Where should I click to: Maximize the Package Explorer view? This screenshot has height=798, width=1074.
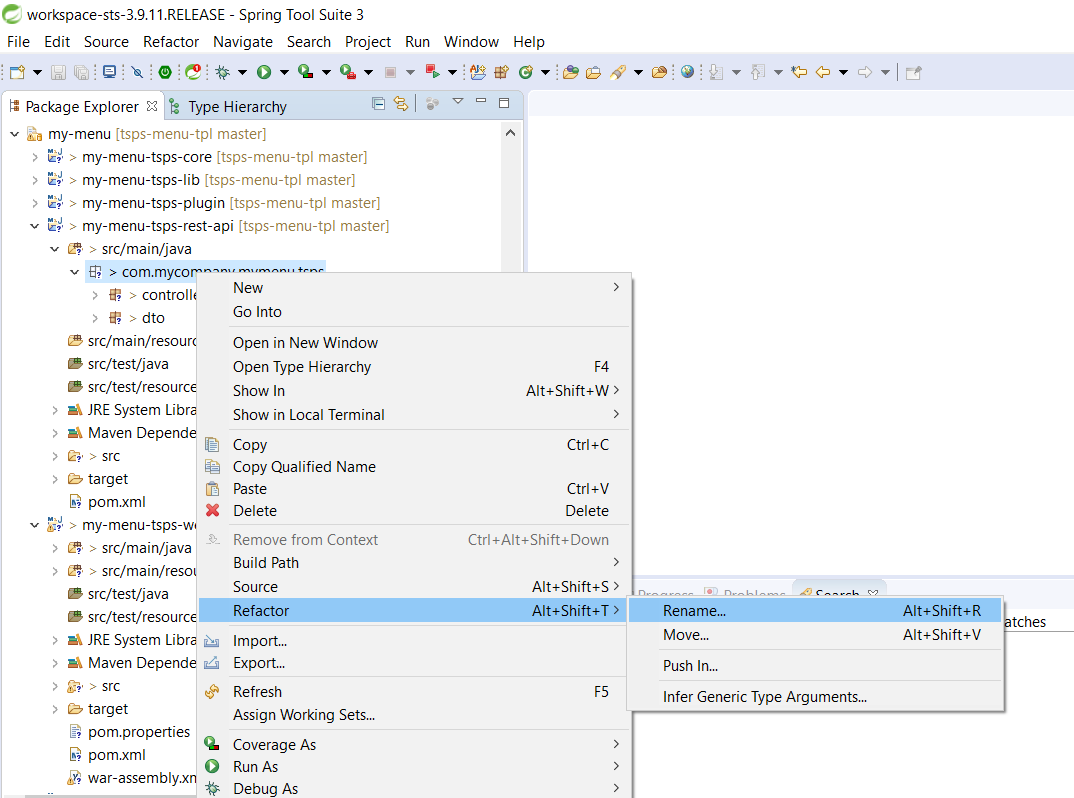pos(503,103)
